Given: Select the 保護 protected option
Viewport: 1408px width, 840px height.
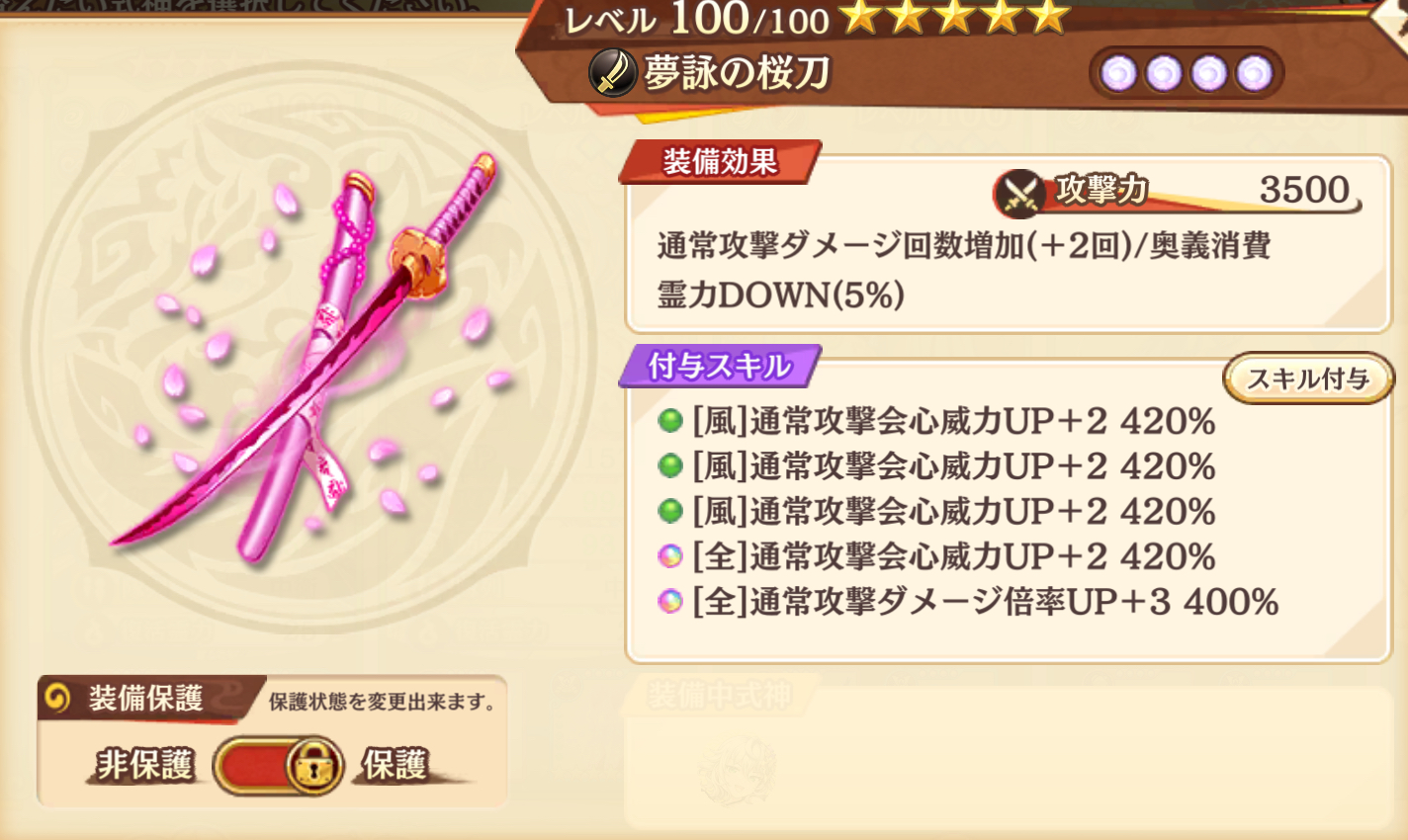Looking at the screenshot, I should tap(395, 765).
